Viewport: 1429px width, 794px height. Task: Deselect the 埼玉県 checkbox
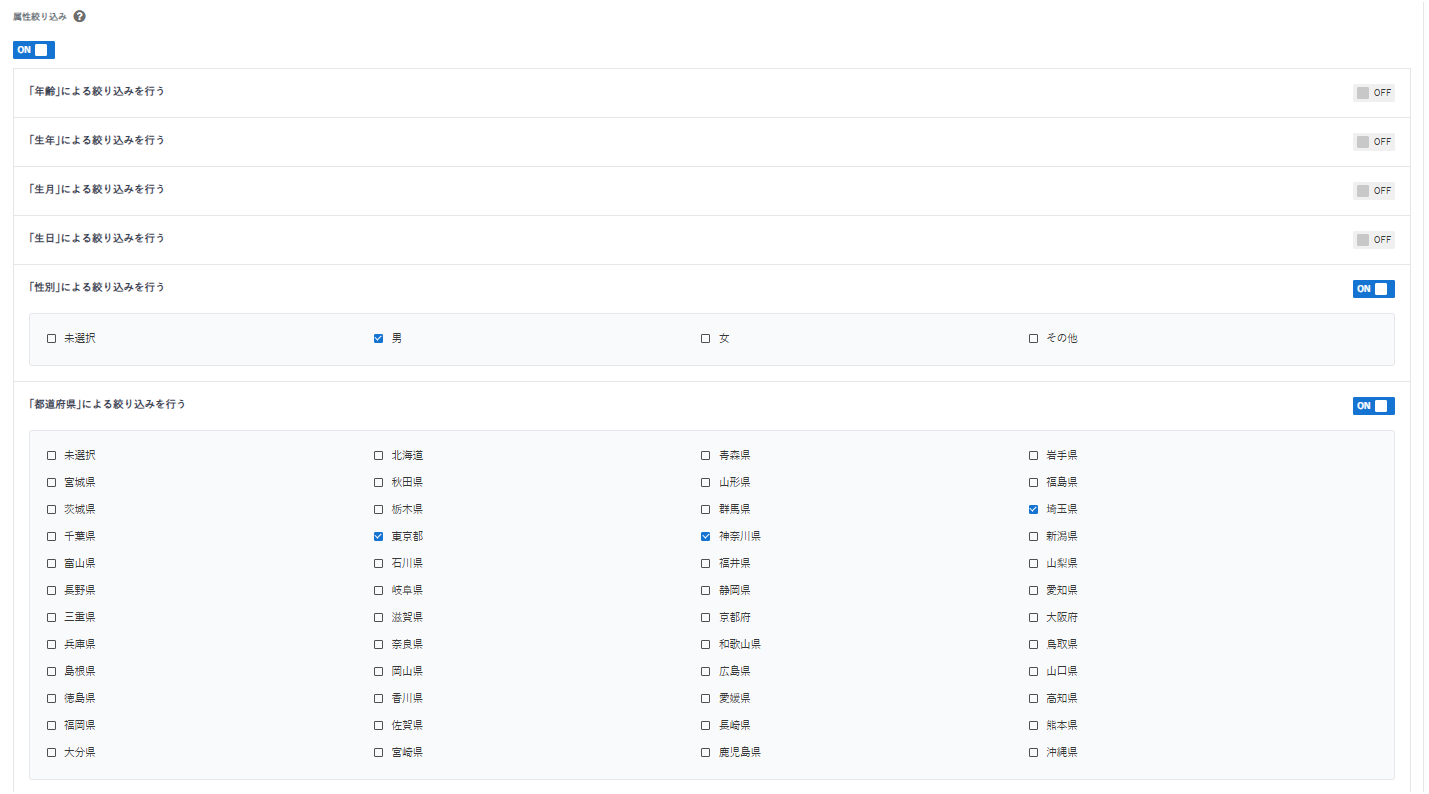tap(1034, 510)
